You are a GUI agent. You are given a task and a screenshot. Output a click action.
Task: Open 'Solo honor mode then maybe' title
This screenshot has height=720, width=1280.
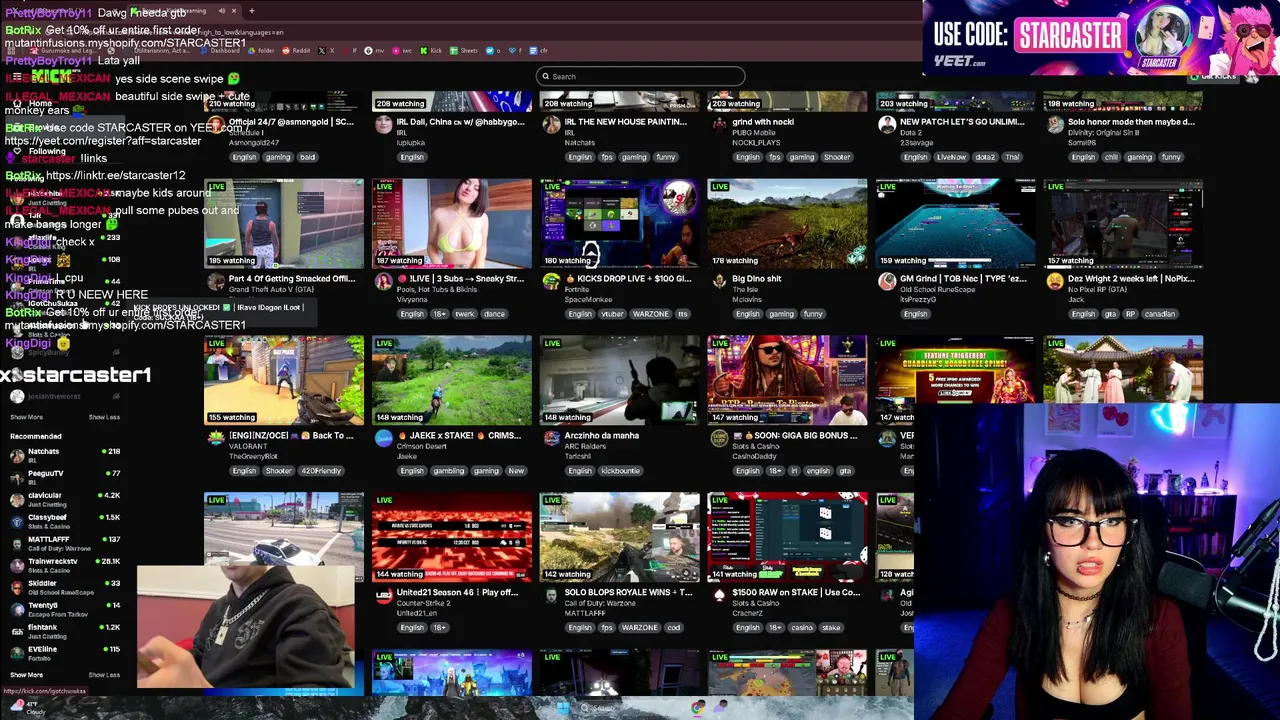1131,122
